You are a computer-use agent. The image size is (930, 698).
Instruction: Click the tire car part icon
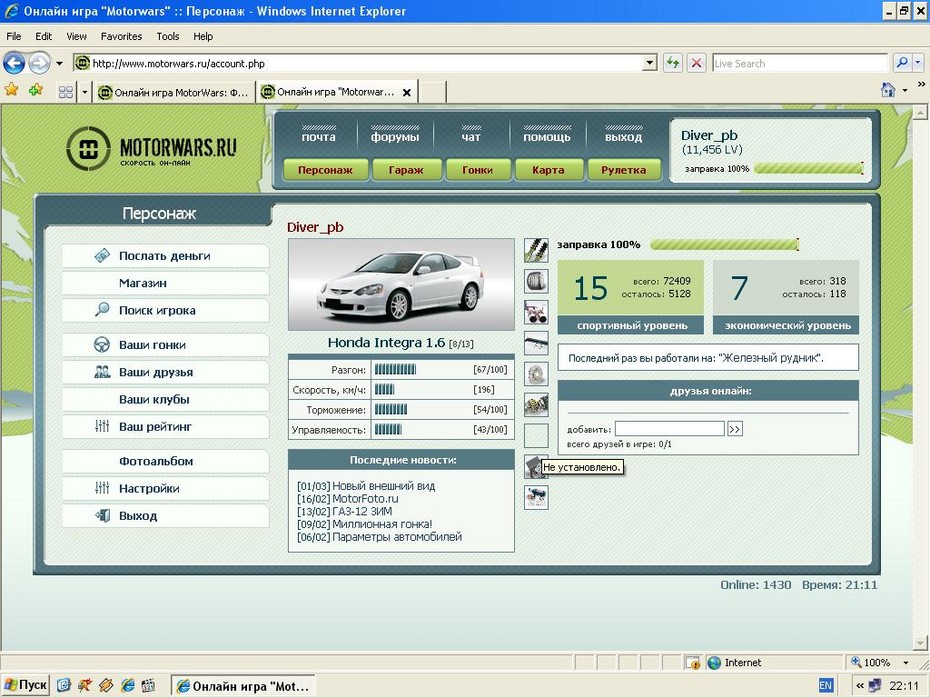point(536,281)
